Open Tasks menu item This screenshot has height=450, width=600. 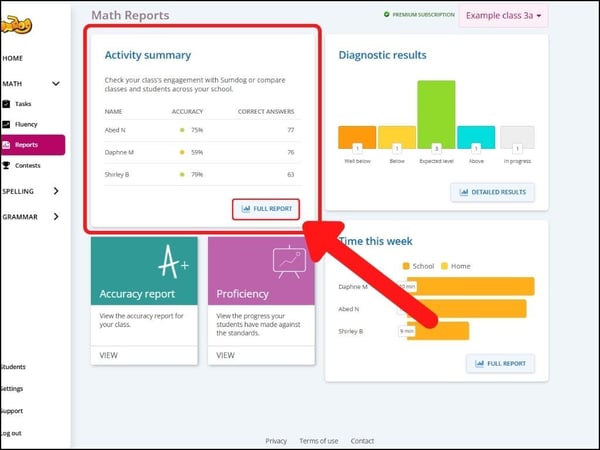(23, 104)
